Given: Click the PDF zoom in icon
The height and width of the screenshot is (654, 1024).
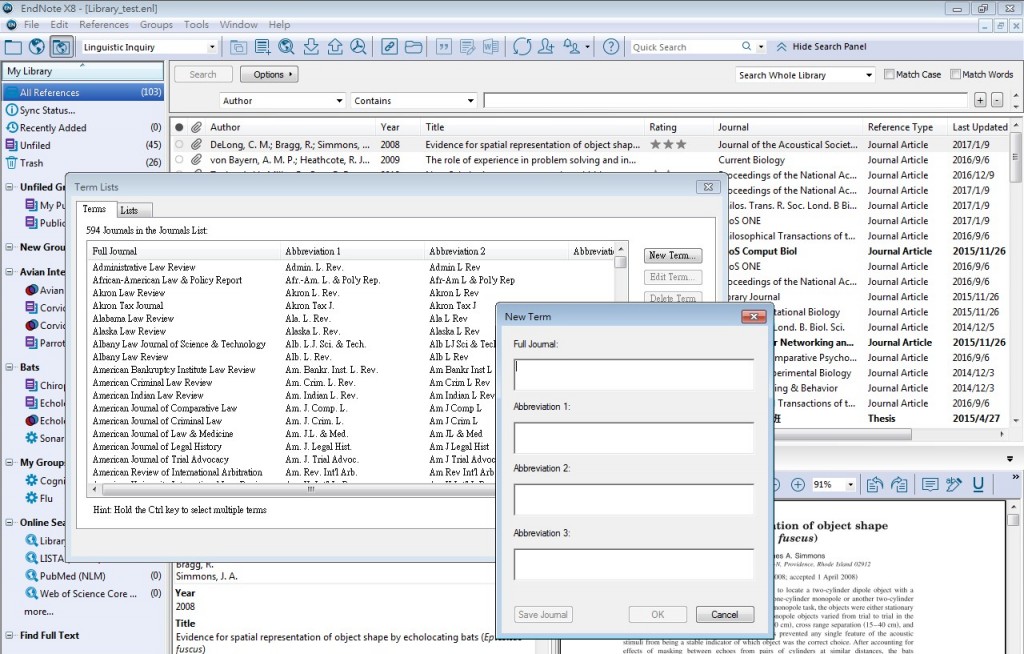Looking at the screenshot, I should (x=797, y=485).
